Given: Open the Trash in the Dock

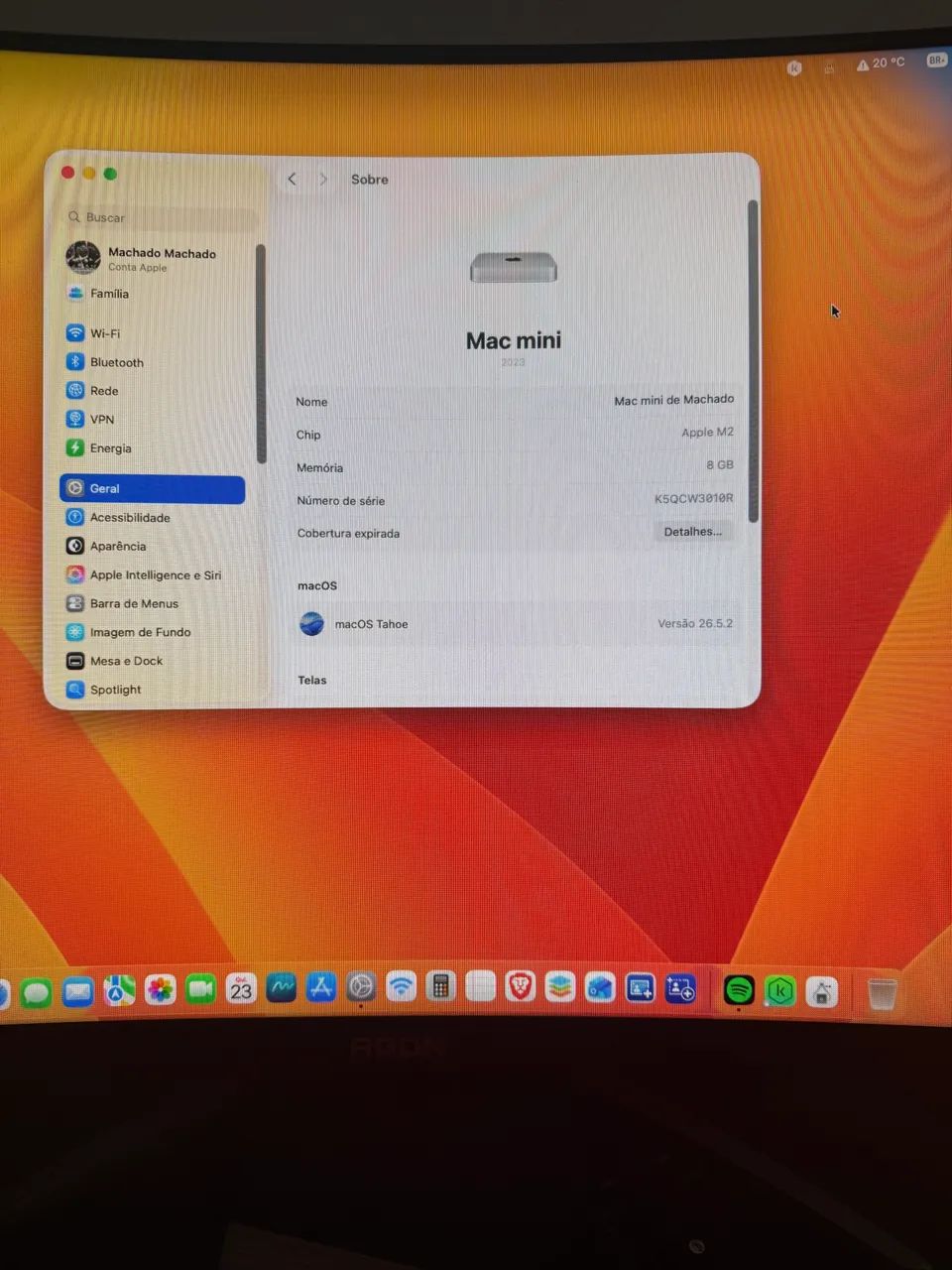Looking at the screenshot, I should pos(882,993).
